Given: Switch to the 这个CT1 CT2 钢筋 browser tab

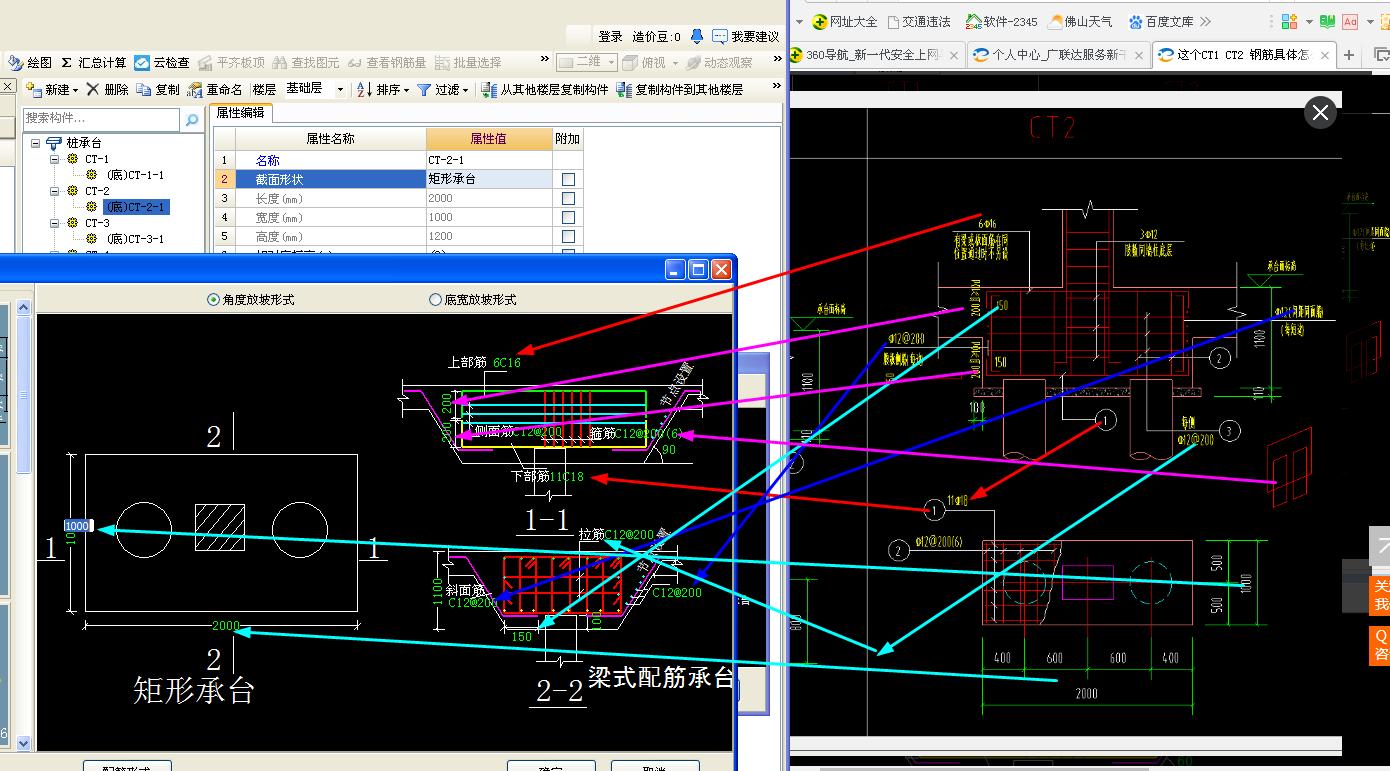Looking at the screenshot, I should (x=1243, y=55).
